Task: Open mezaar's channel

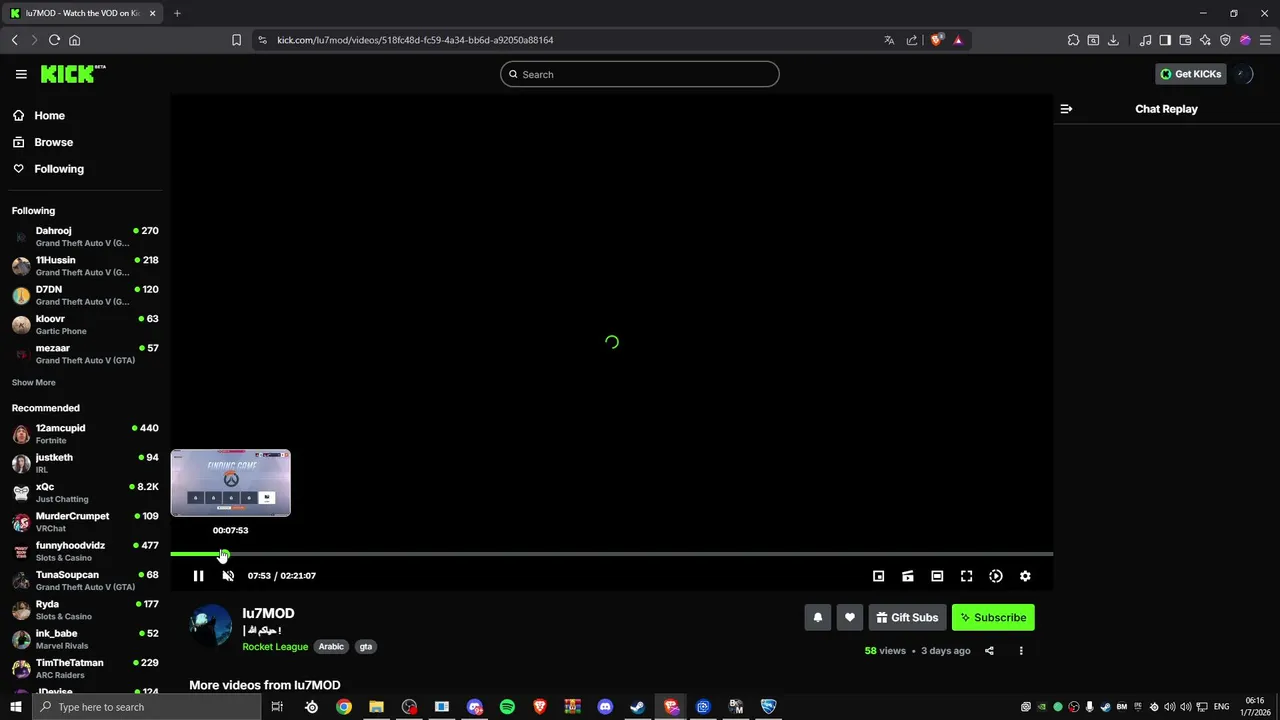Action: (84, 354)
